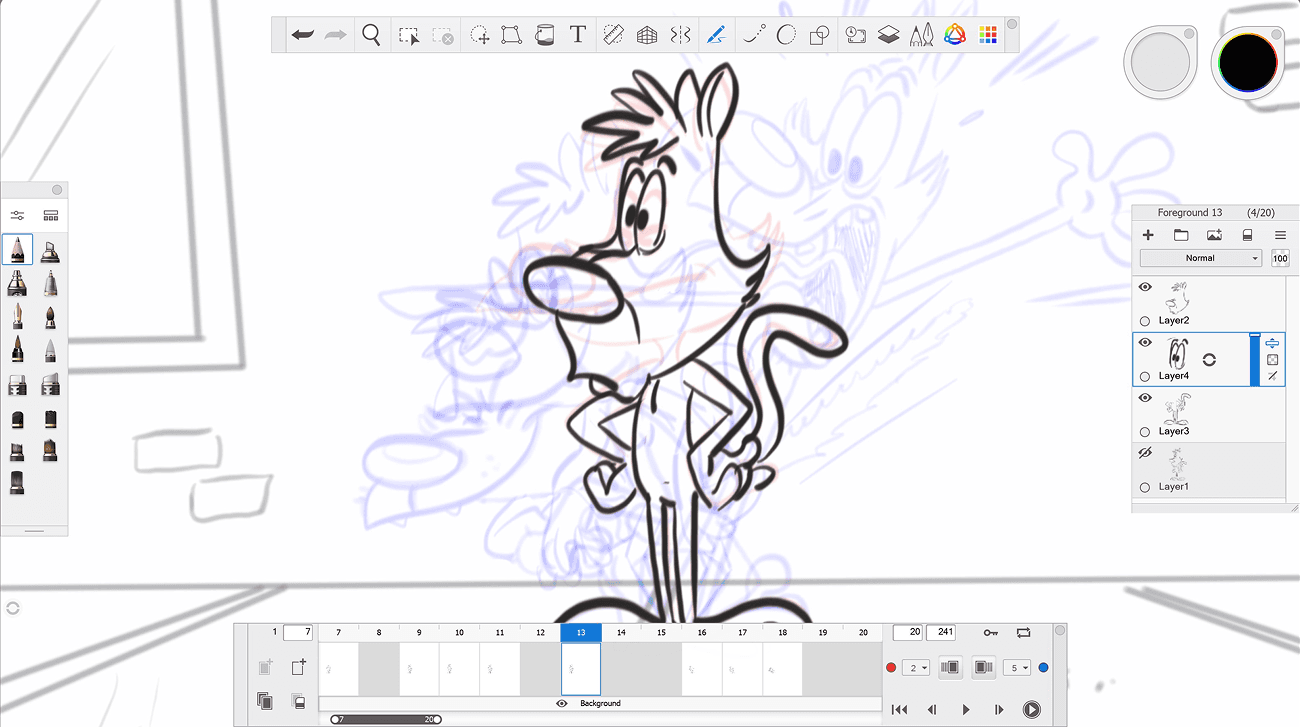Select the highlighted Steady Stroke tool
1300x727 pixels.
pos(715,35)
